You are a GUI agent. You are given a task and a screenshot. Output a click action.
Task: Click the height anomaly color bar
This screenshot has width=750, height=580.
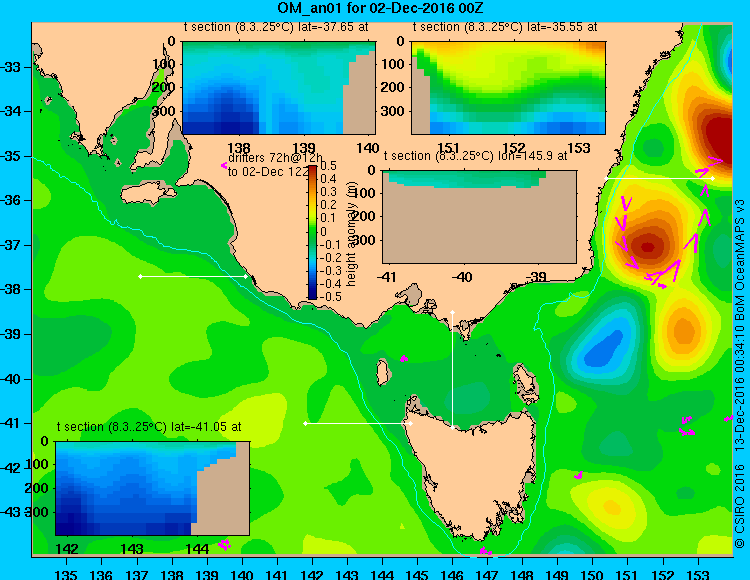pos(312,232)
